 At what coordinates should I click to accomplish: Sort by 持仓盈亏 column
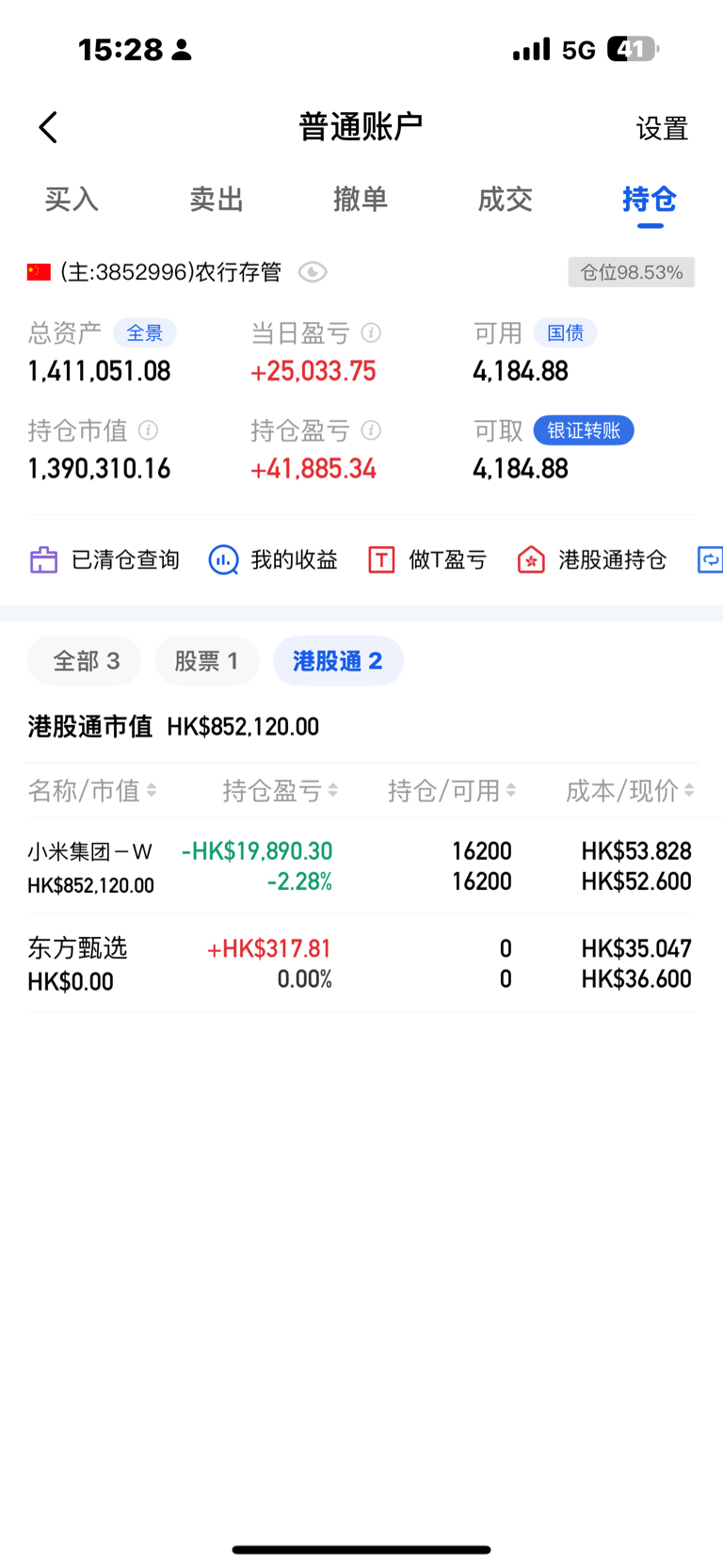281,790
